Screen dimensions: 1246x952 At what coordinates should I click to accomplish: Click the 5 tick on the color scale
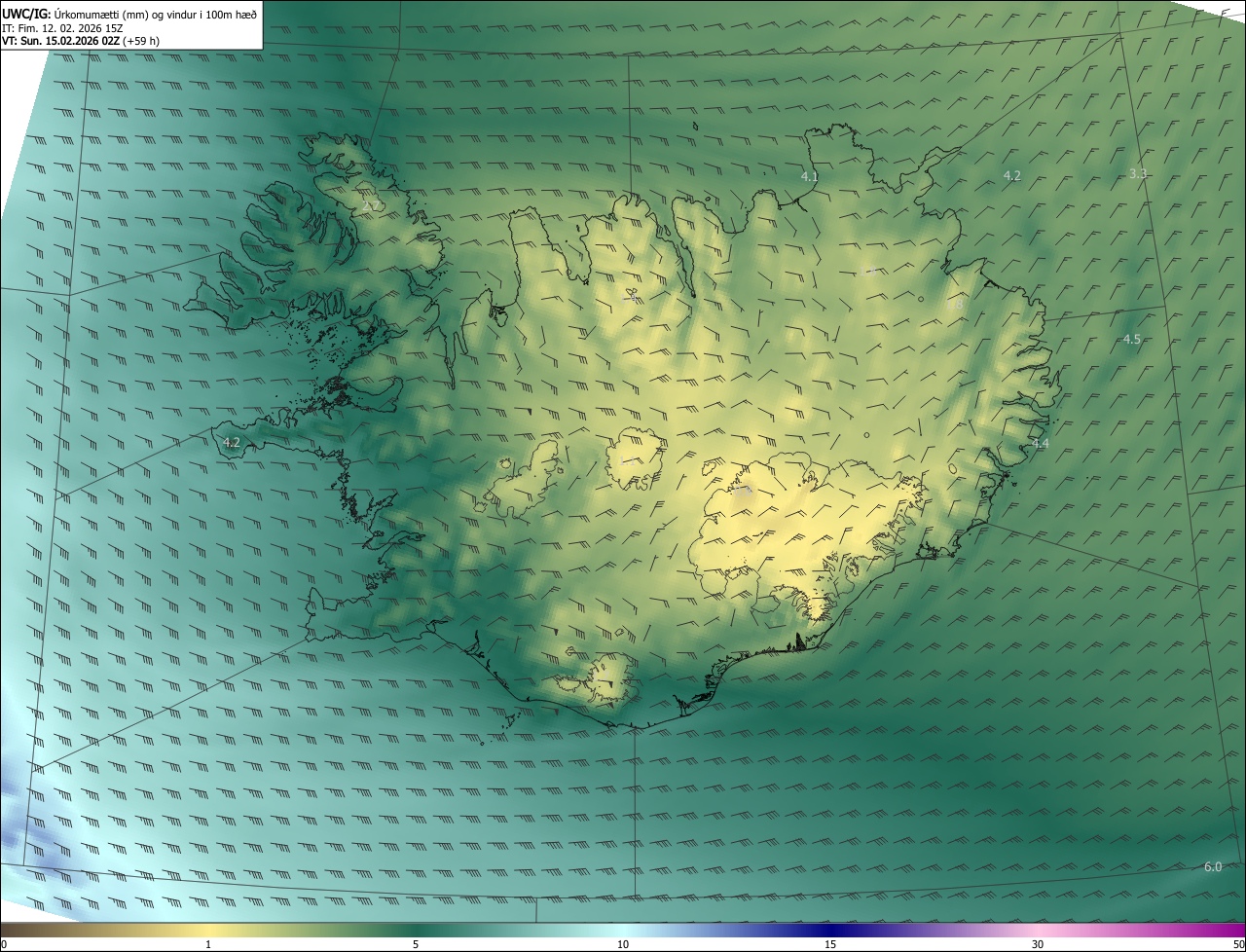(x=416, y=944)
